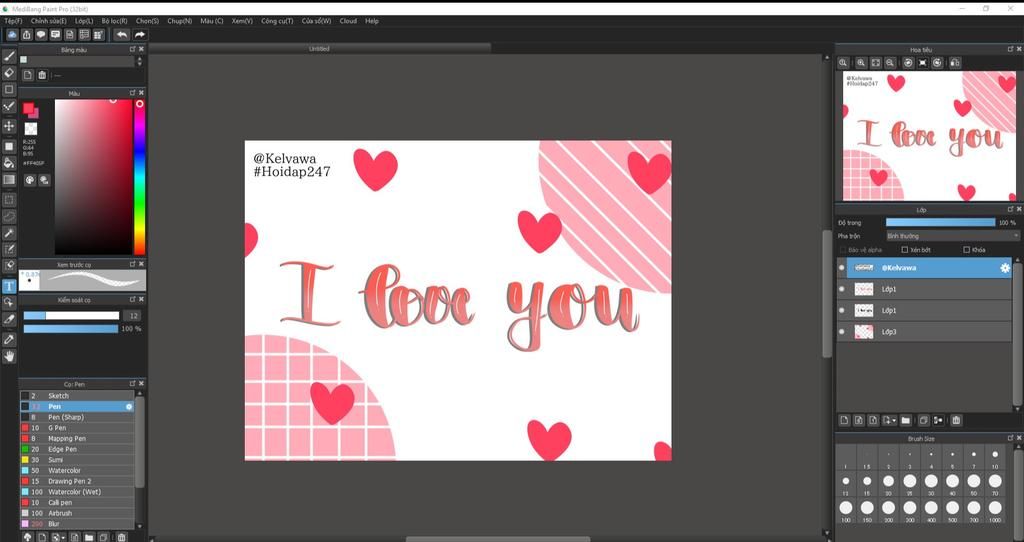The image size is (1024, 542).
Task: Click rotate right icon in navigator panel
Action: point(937,63)
